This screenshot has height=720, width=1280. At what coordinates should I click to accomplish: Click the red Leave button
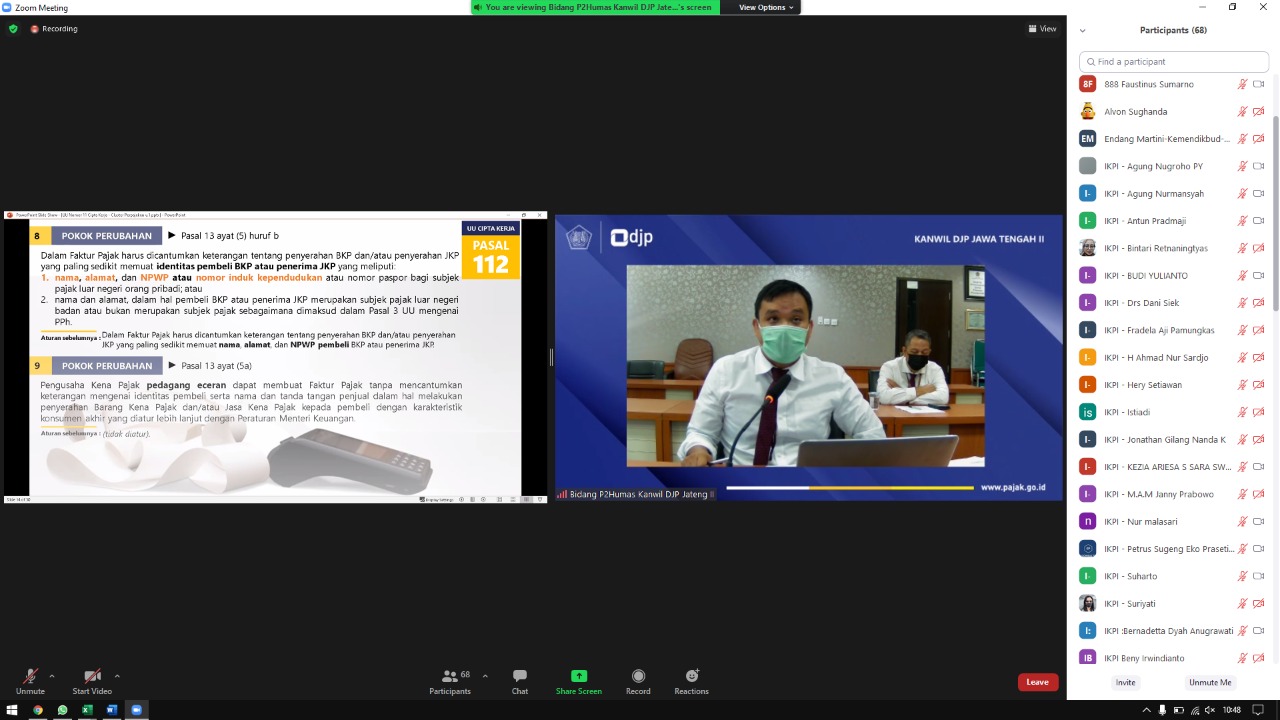1037,682
